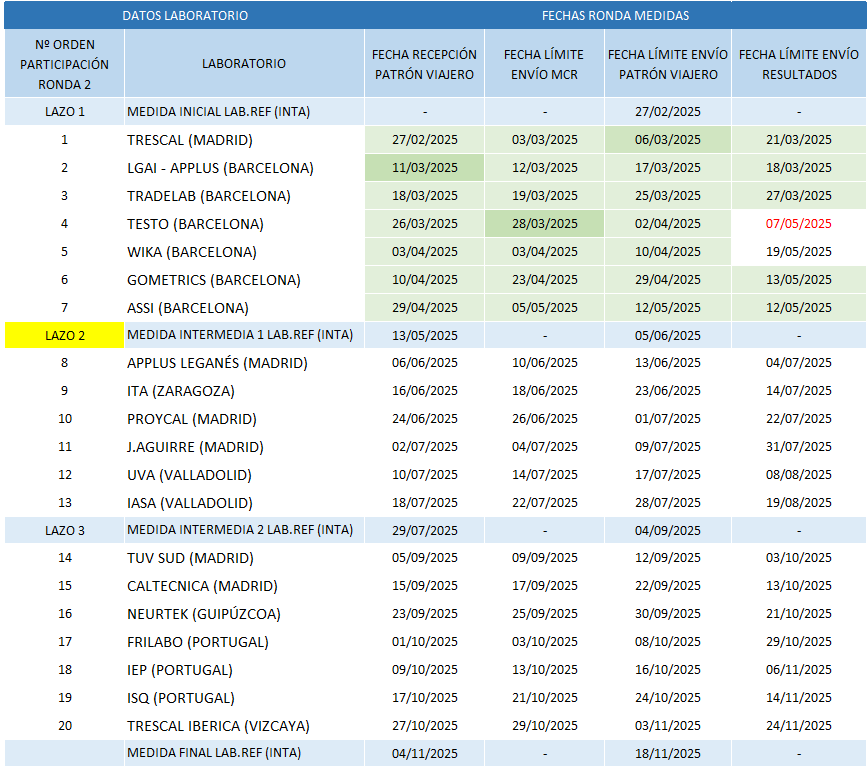Select the 30/09/2025 date in NEURTEK row
Viewport: 867px width, 769px height.
(x=668, y=614)
